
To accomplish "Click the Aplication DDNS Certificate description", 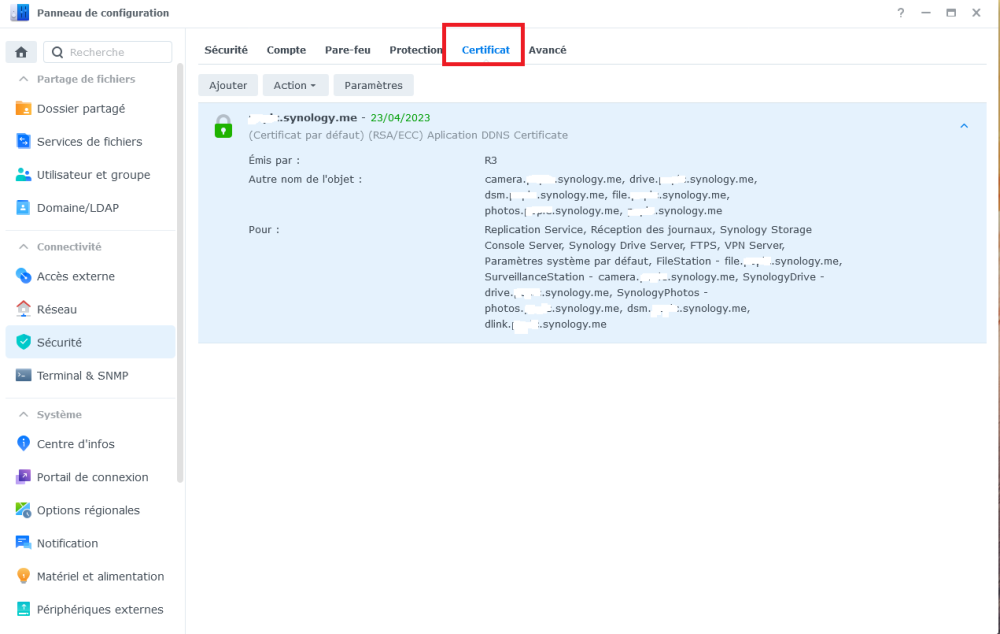I will point(497,135).
